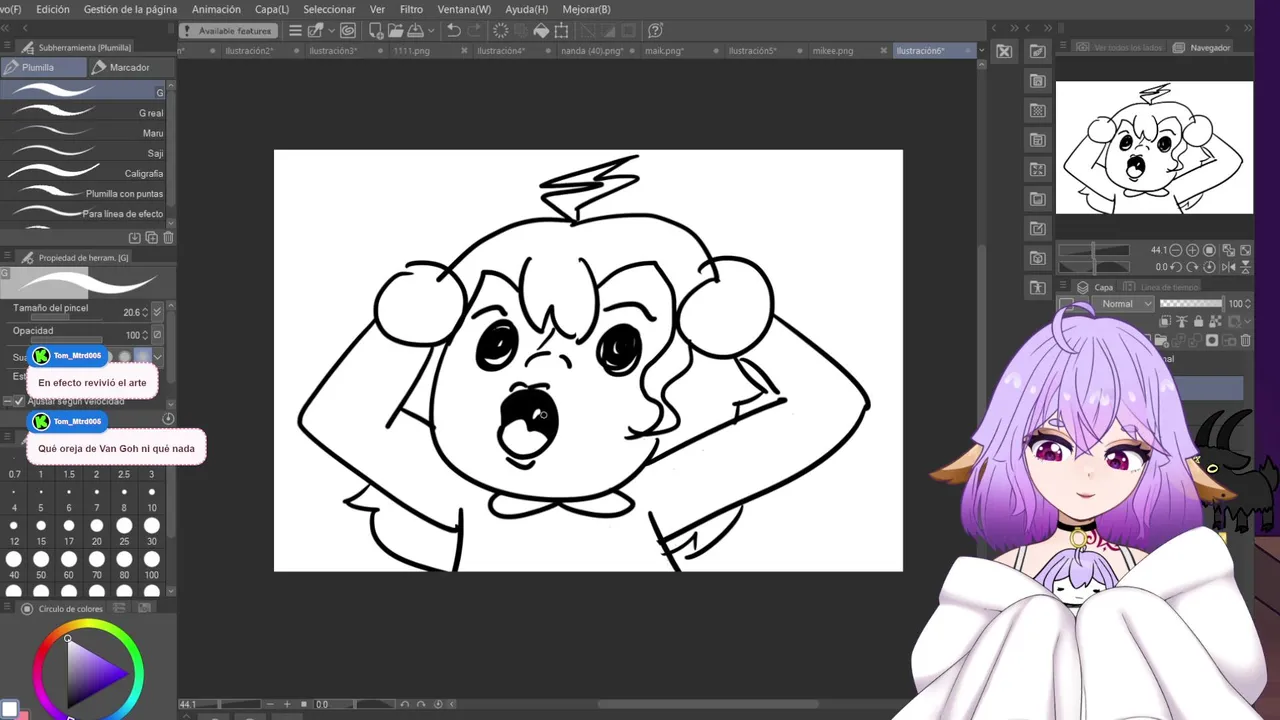
Task: Open the Filtro menu
Action: [411, 9]
